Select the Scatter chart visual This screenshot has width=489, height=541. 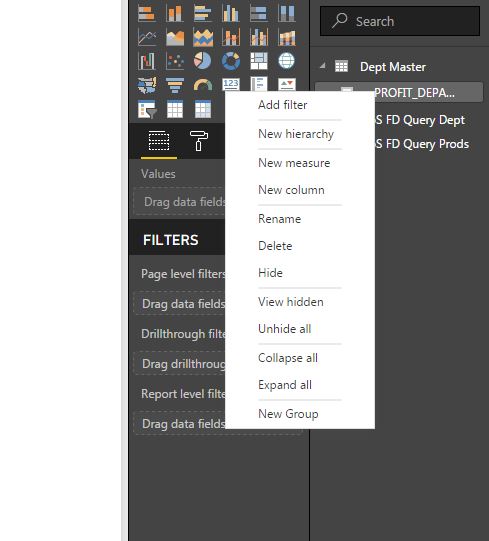coord(175,61)
